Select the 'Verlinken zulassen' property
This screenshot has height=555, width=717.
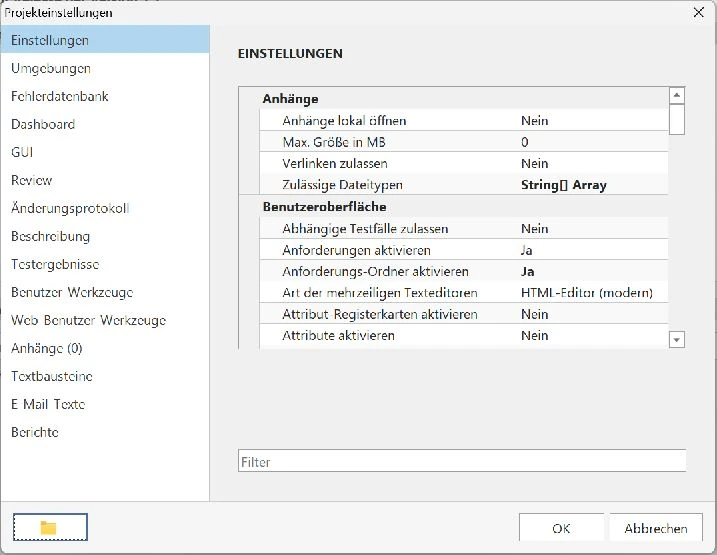pos(464,163)
